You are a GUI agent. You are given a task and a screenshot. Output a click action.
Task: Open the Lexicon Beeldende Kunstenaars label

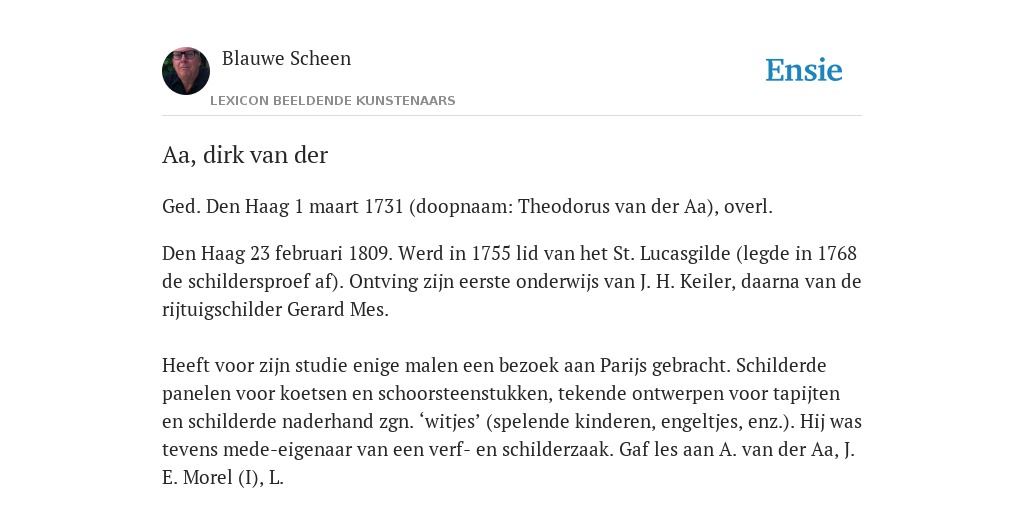pyautogui.click(x=332, y=101)
